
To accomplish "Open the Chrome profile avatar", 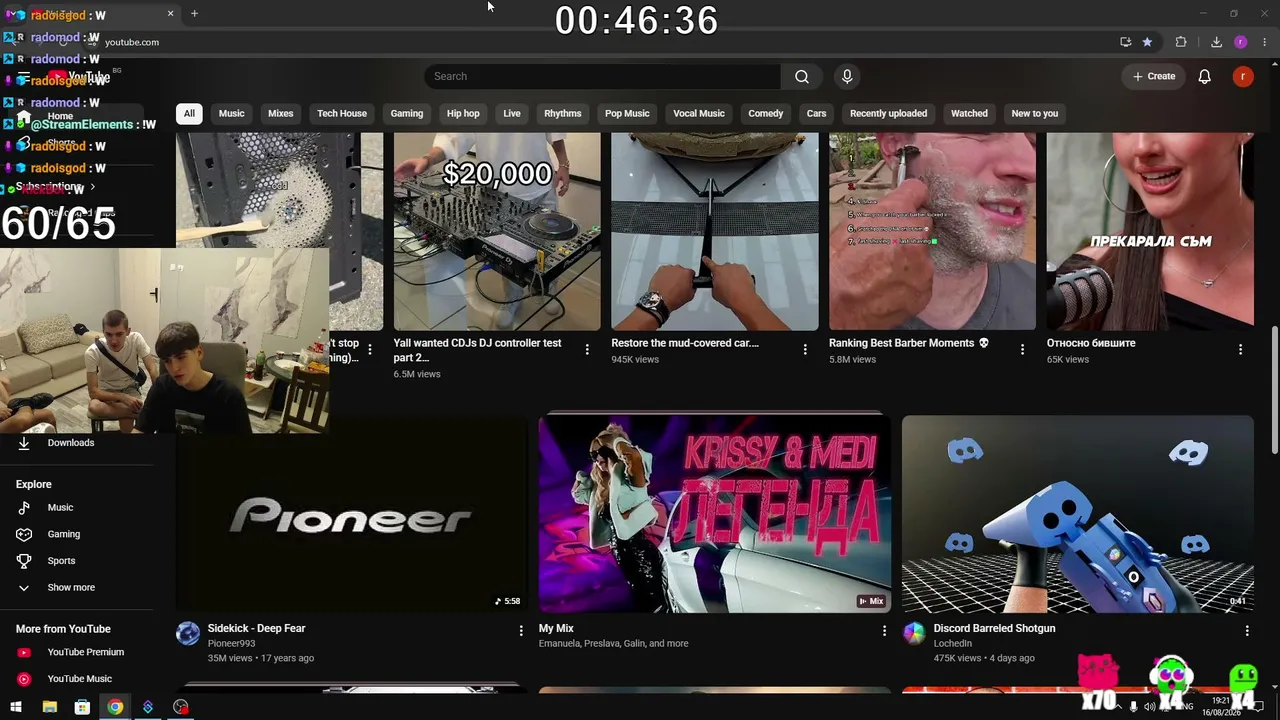I will [x=1241, y=42].
